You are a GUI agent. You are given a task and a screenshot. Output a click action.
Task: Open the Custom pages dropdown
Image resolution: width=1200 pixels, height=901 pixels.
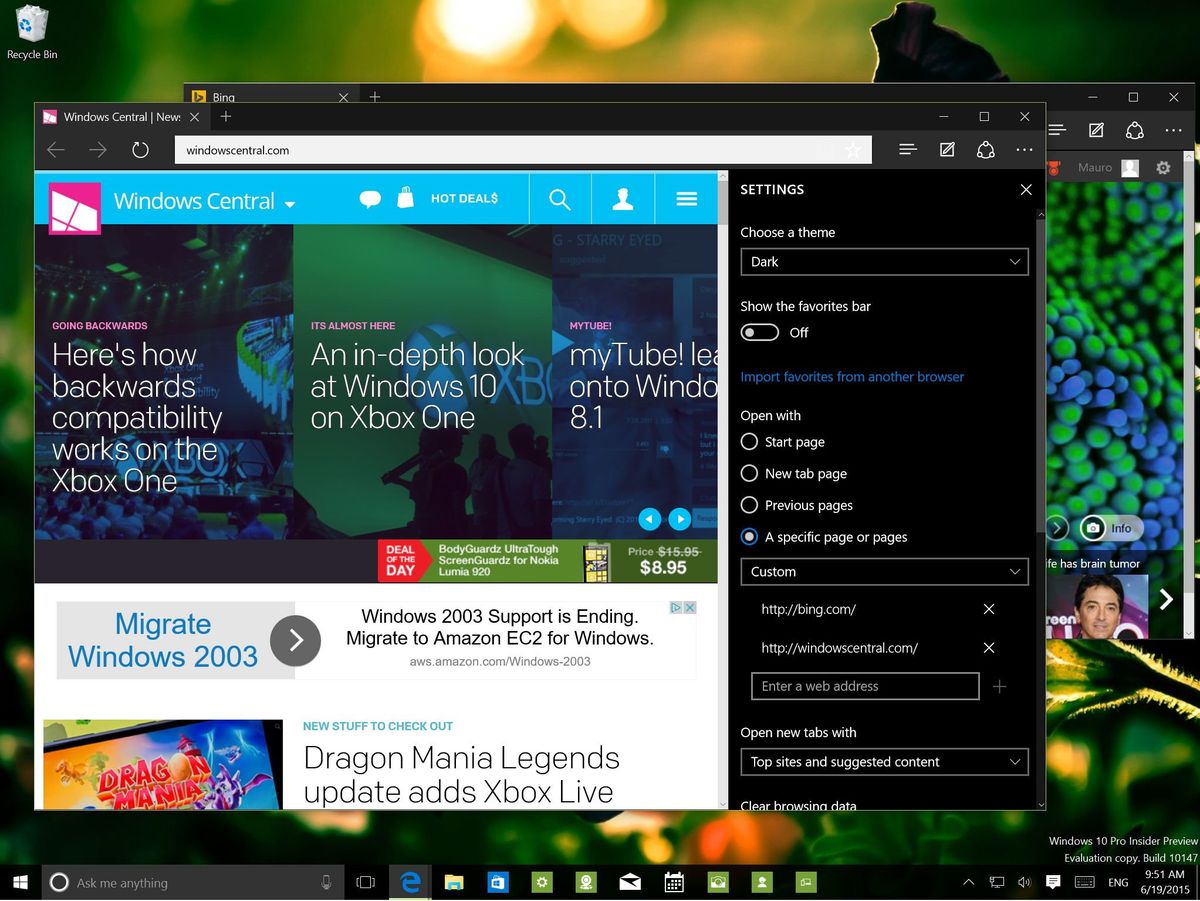884,571
